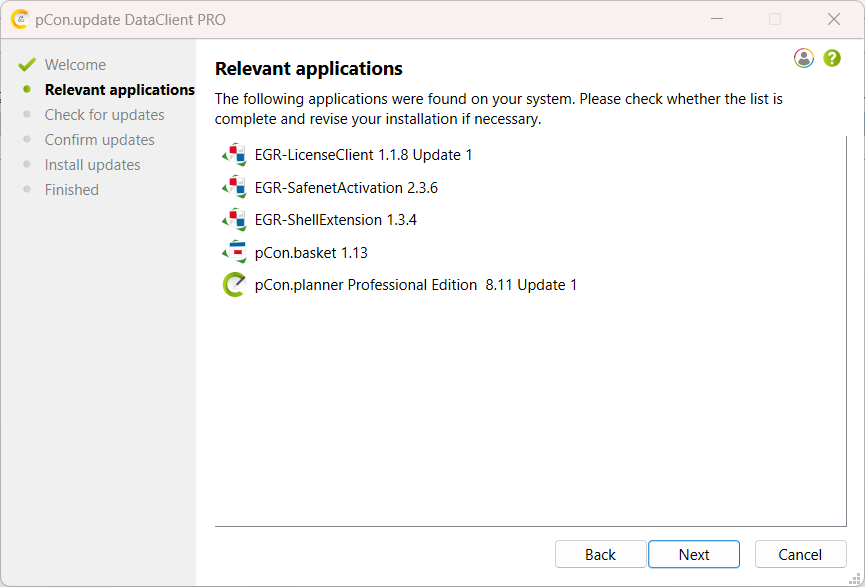
Task: Go back with the Back button
Action: coord(600,554)
